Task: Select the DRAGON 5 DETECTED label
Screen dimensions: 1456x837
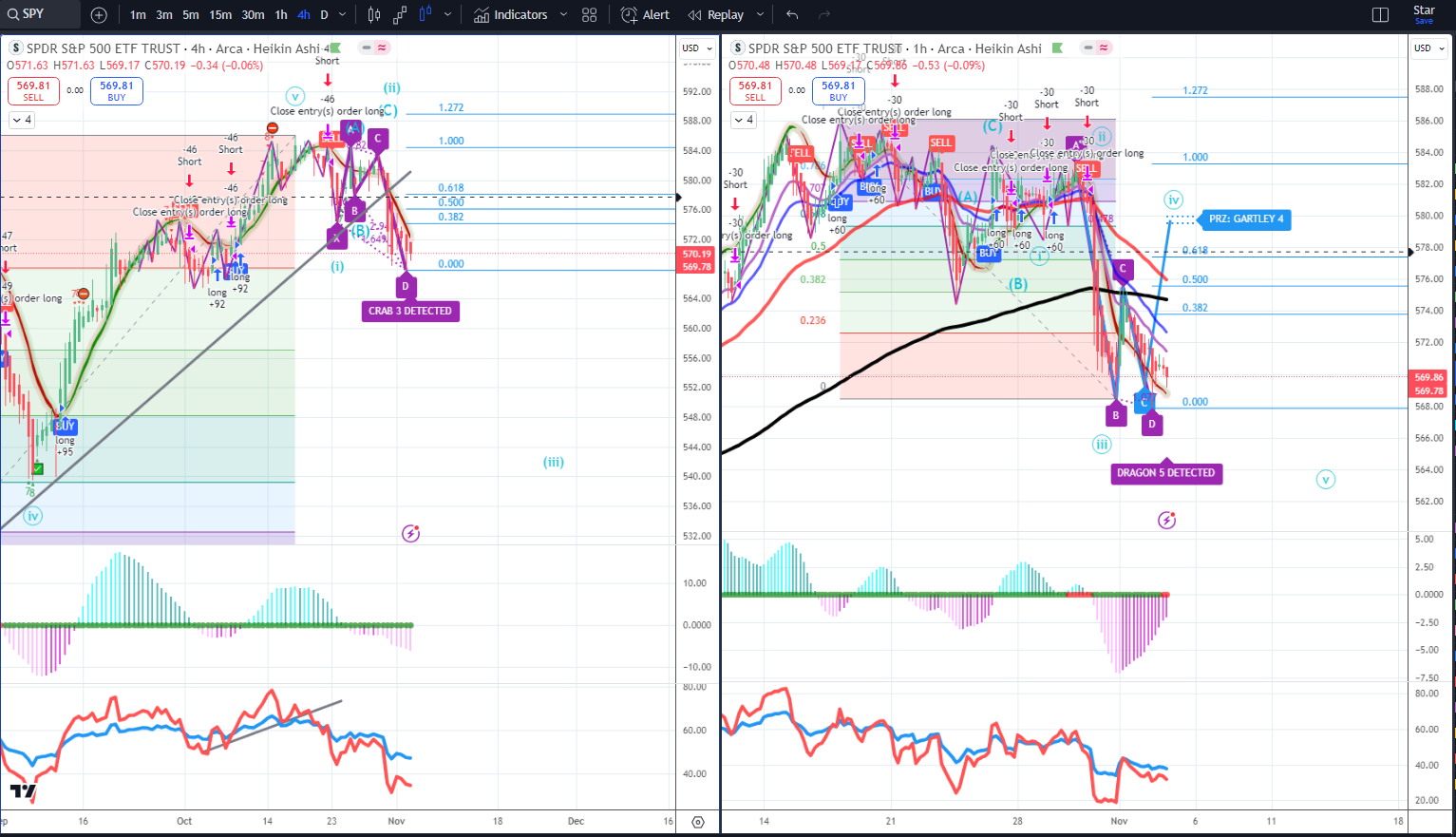Action: tap(1166, 472)
